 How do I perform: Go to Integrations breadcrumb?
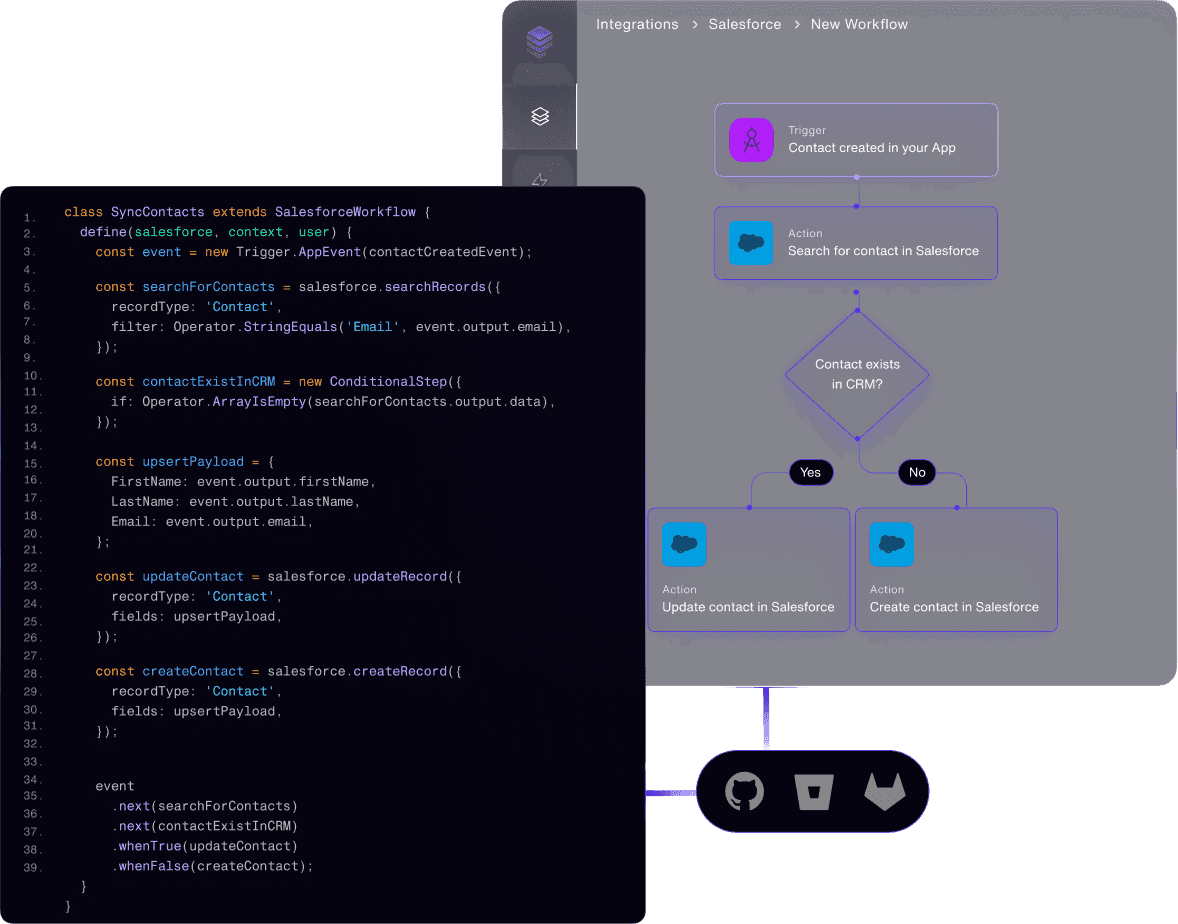637,24
